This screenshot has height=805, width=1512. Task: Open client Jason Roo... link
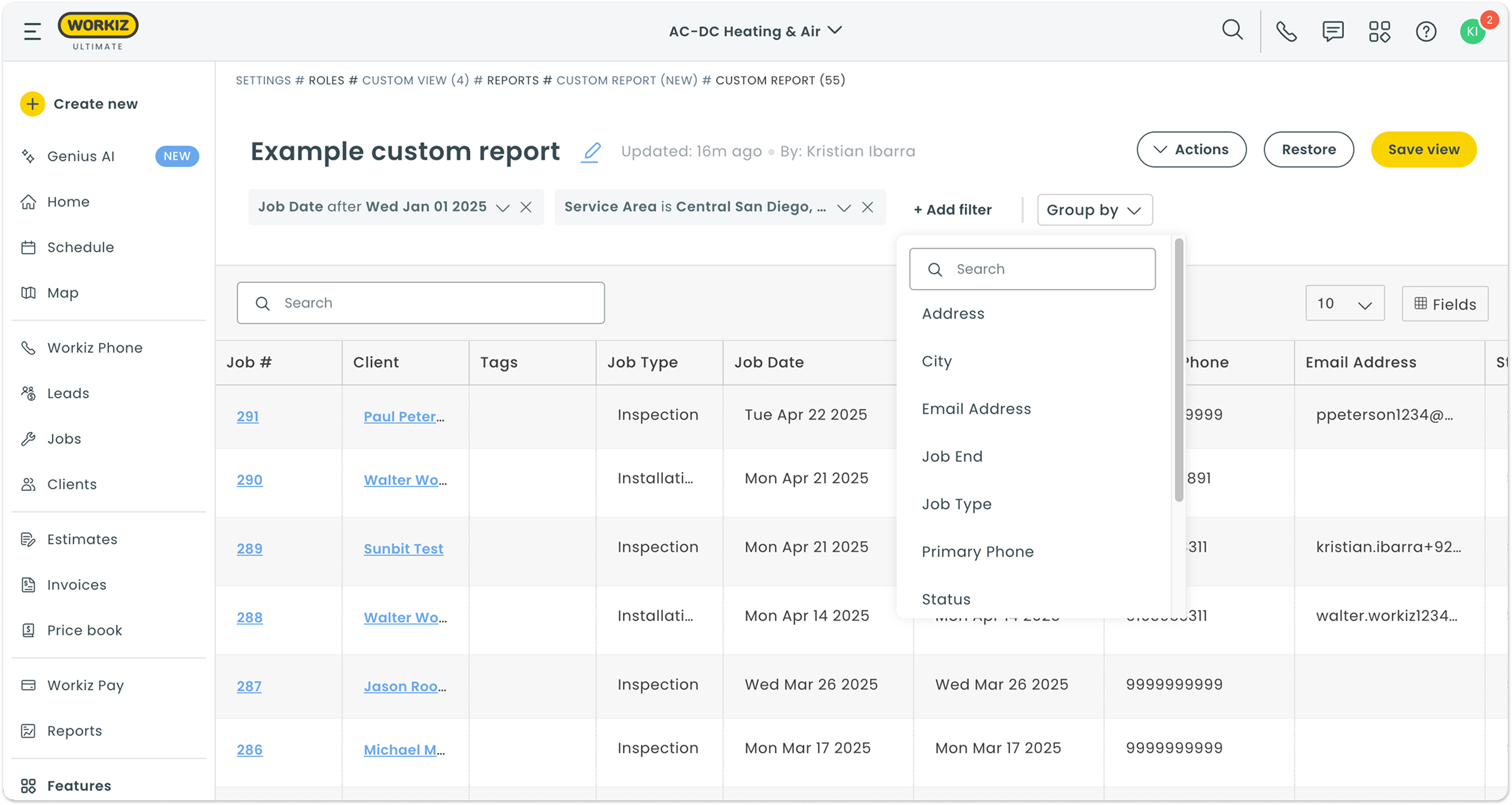point(404,686)
